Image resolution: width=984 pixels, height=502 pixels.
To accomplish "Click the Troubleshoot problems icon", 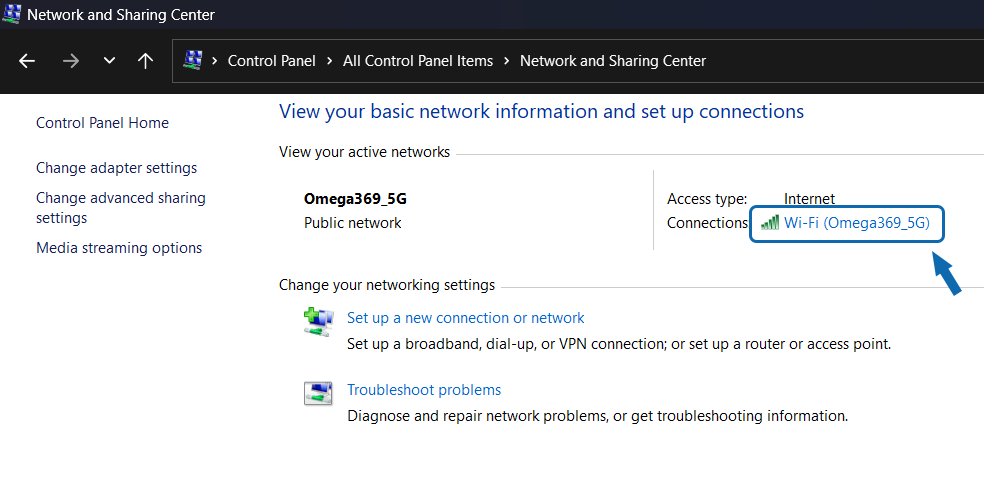I will pos(318,393).
